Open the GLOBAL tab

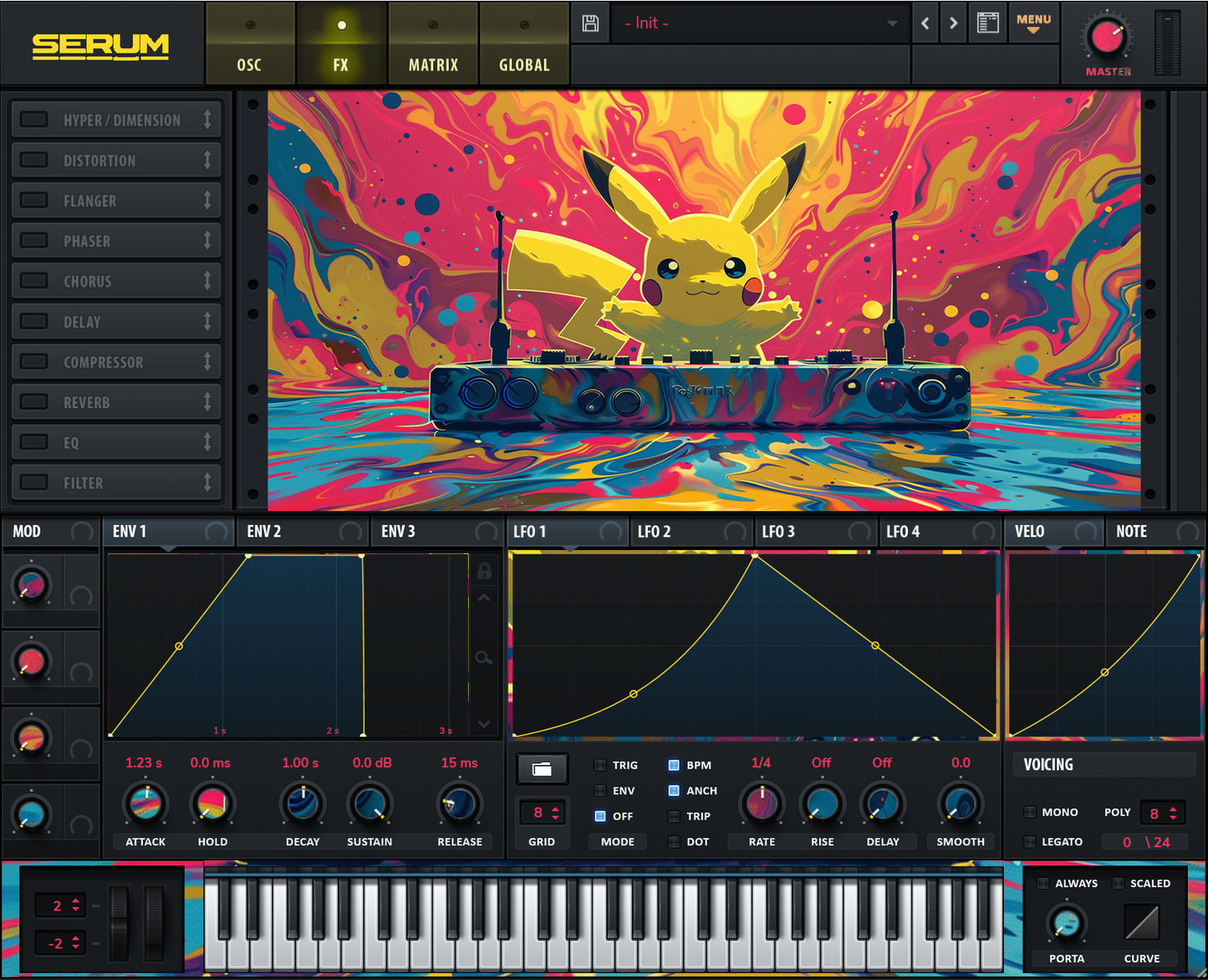click(x=524, y=43)
